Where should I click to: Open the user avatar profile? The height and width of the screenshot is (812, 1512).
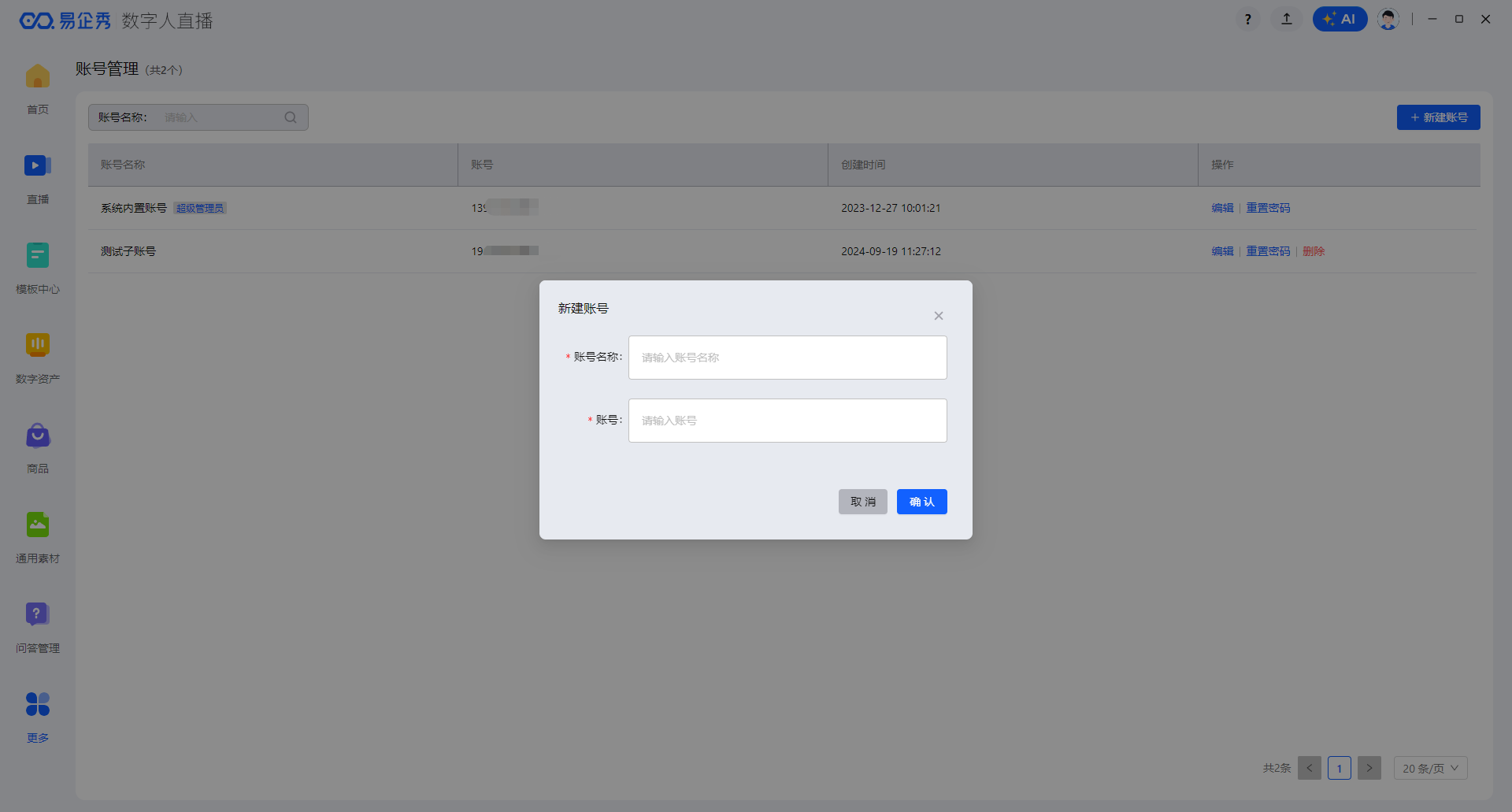click(x=1388, y=19)
